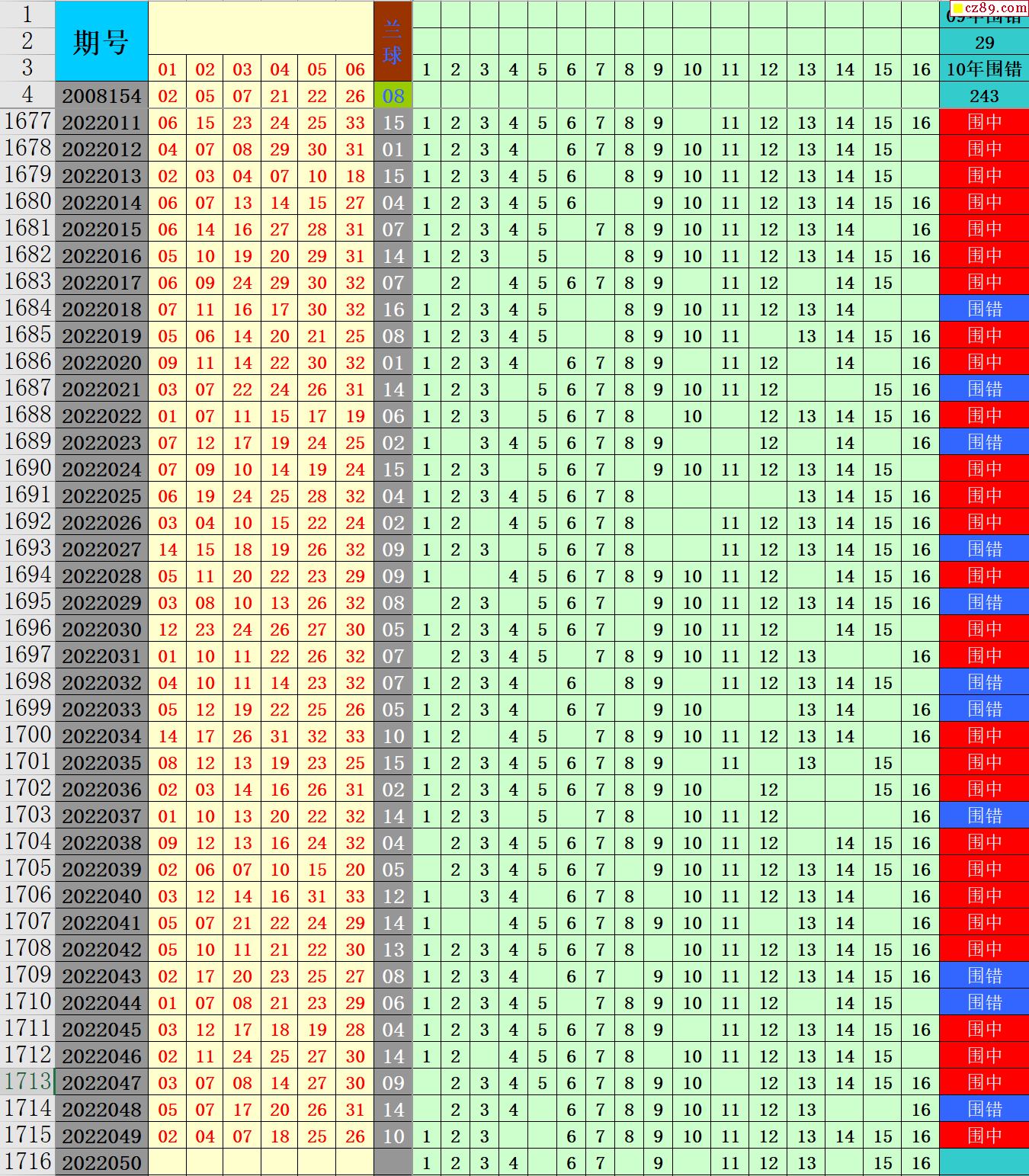This screenshot has height=1176, width=1029.
Task: Click red number 20 in the 2022039 row
Action: click(x=355, y=870)
